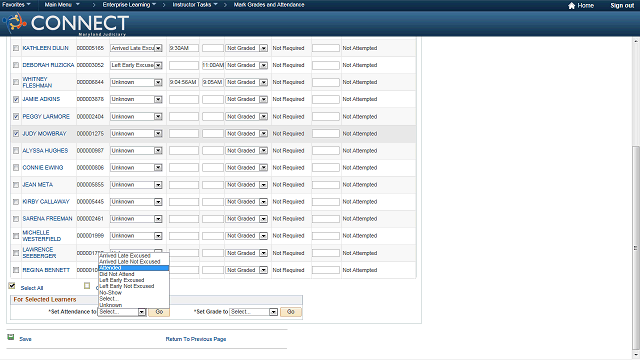Image resolution: width=640 pixels, height=360 pixels.
Task: Open the Enterprise Learning menu
Action: click(129, 5)
